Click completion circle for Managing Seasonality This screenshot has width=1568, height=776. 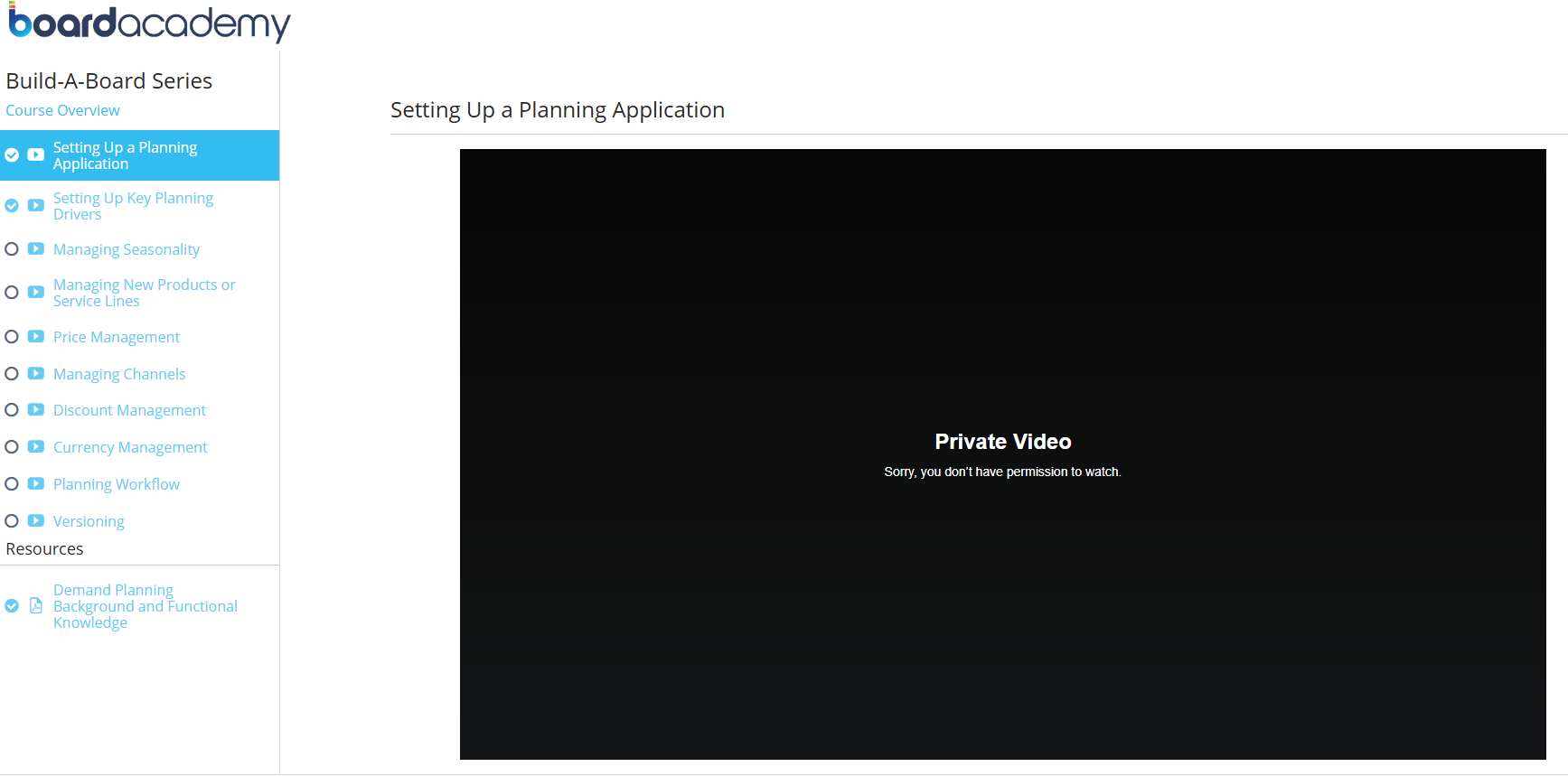[12, 248]
